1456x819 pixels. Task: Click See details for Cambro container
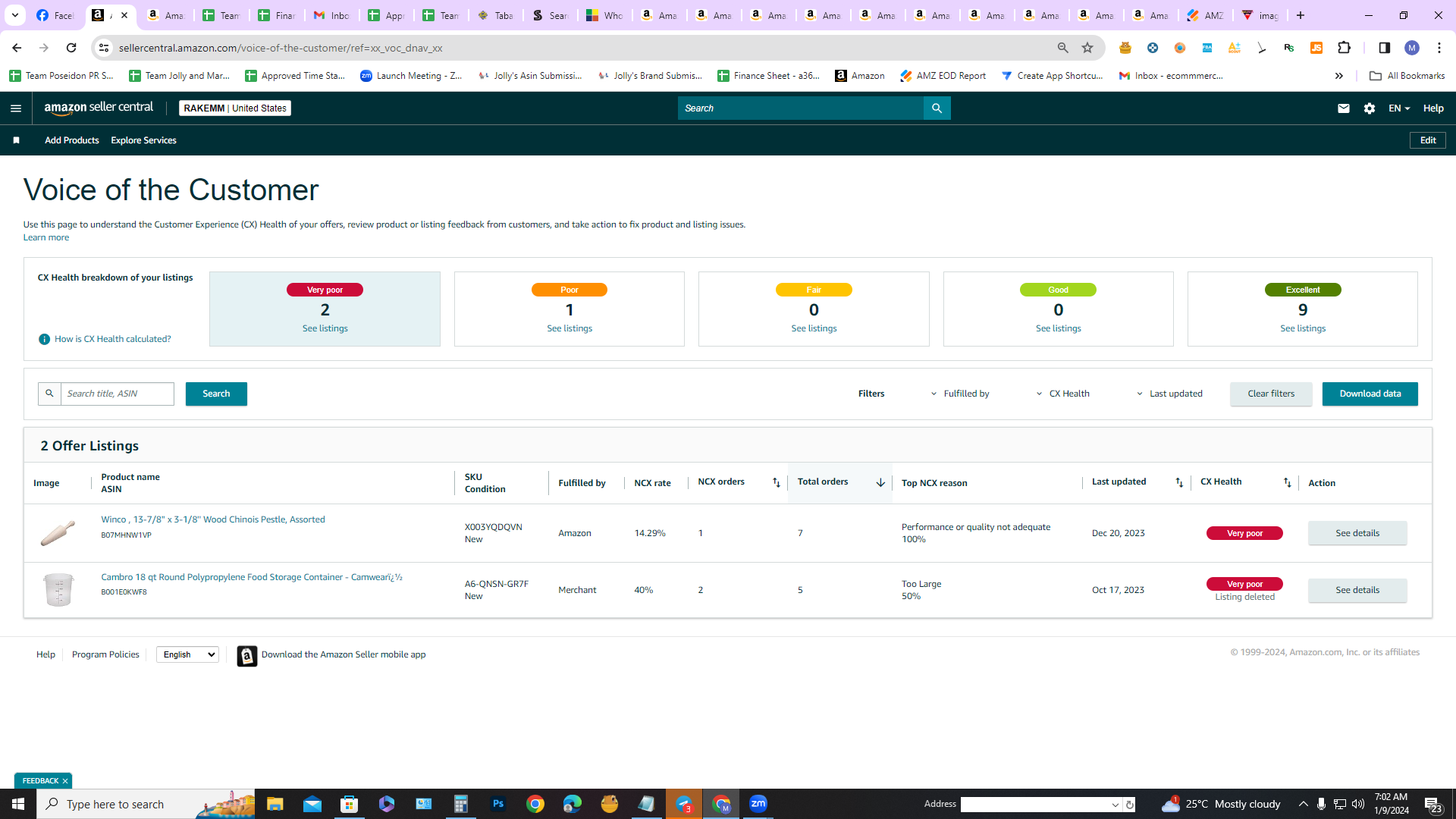click(1357, 590)
